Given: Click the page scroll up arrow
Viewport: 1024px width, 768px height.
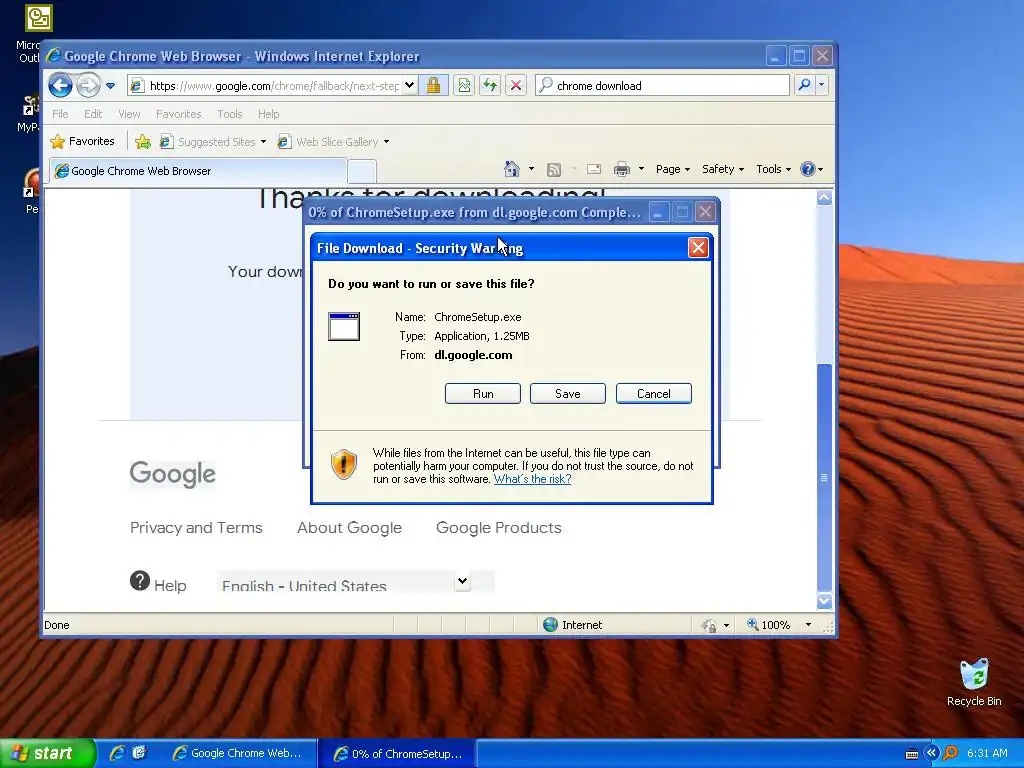Looking at the screenshot, I should coord(824,198).
